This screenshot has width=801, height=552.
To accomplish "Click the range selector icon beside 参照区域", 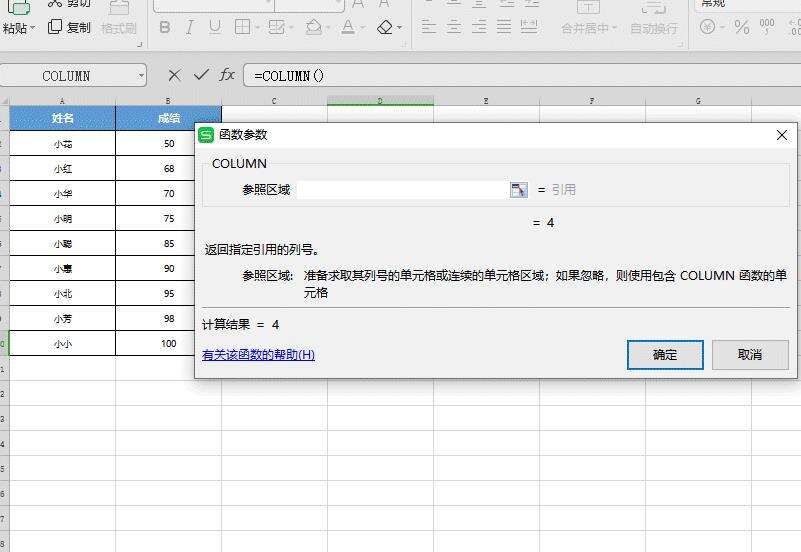I will [518, 190].
